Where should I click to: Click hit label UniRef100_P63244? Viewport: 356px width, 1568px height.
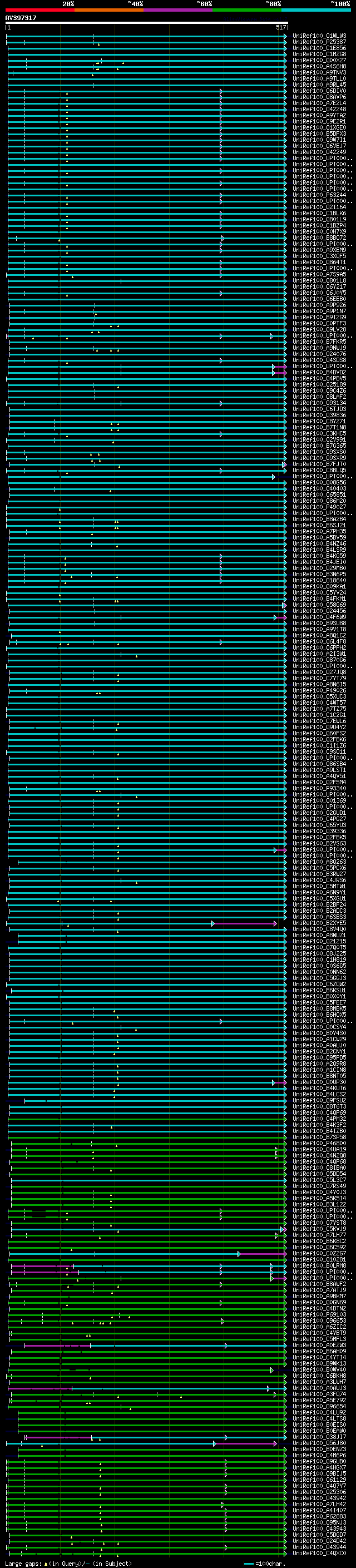(x=319, y=195)
